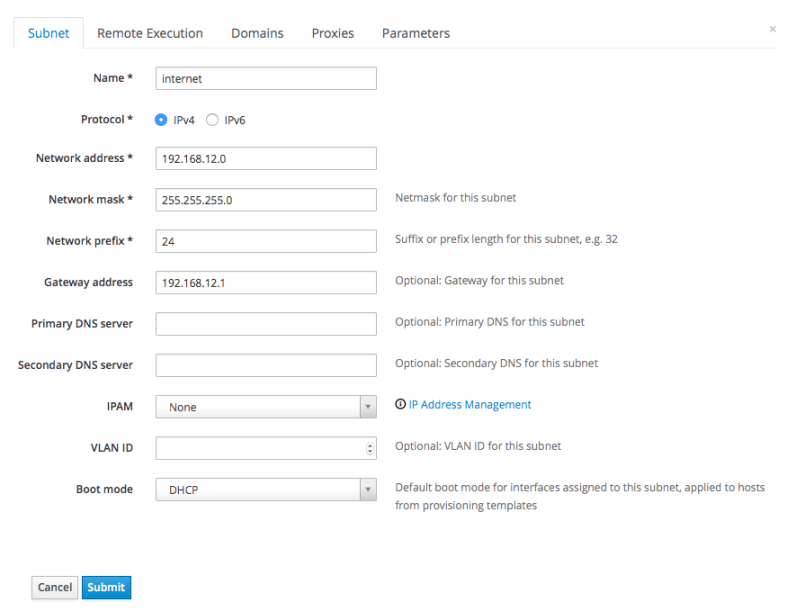Expand the Boot mode dropdown

(266, 490)
